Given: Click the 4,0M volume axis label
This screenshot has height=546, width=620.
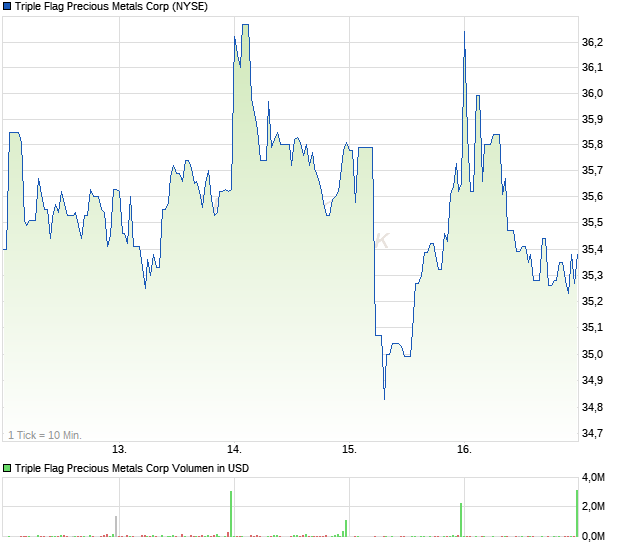Looking at the screenshot, I should click(x=593, y=478).
